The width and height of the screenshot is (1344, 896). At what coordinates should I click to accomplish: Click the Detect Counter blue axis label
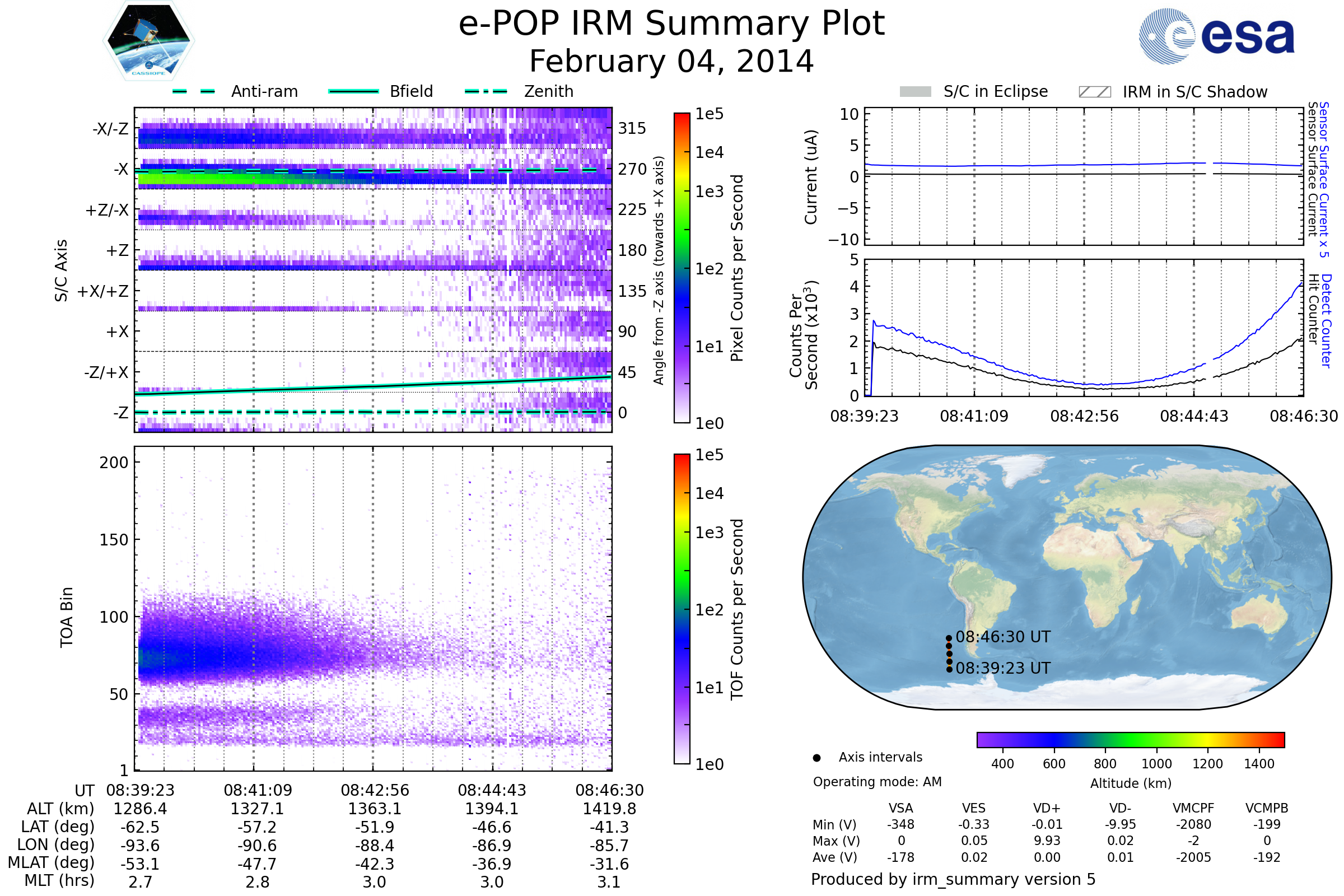point(1326,320)
